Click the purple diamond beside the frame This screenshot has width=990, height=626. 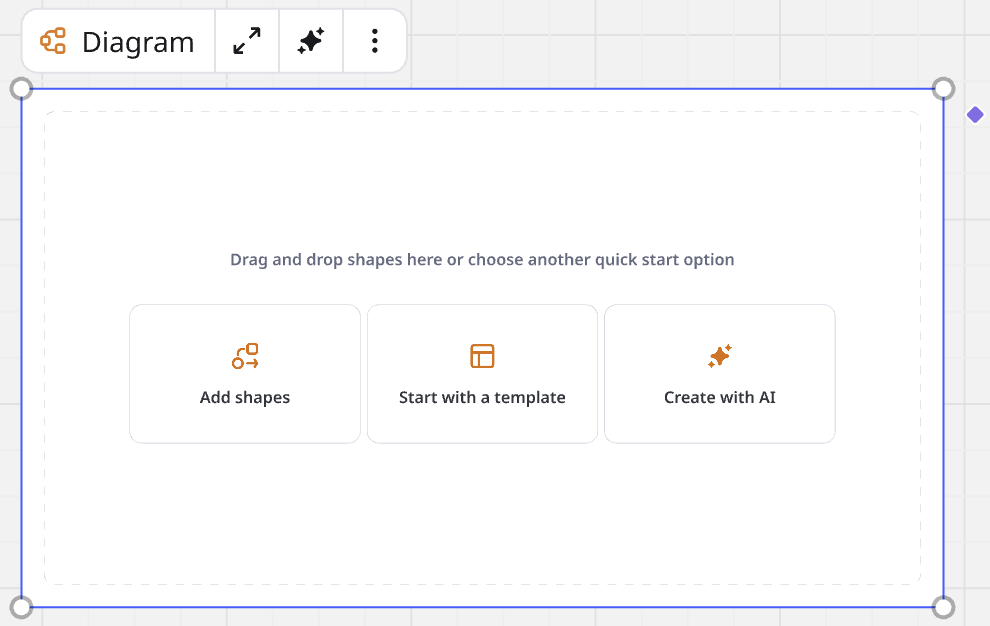[975, 115]
